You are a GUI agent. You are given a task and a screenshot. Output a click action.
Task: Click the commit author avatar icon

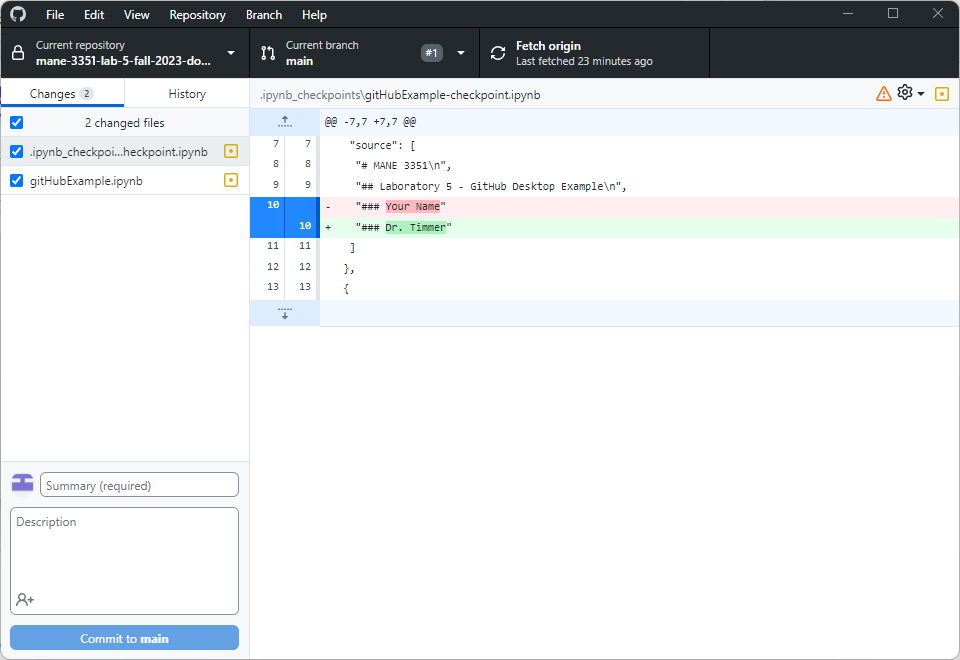(22, 484)
